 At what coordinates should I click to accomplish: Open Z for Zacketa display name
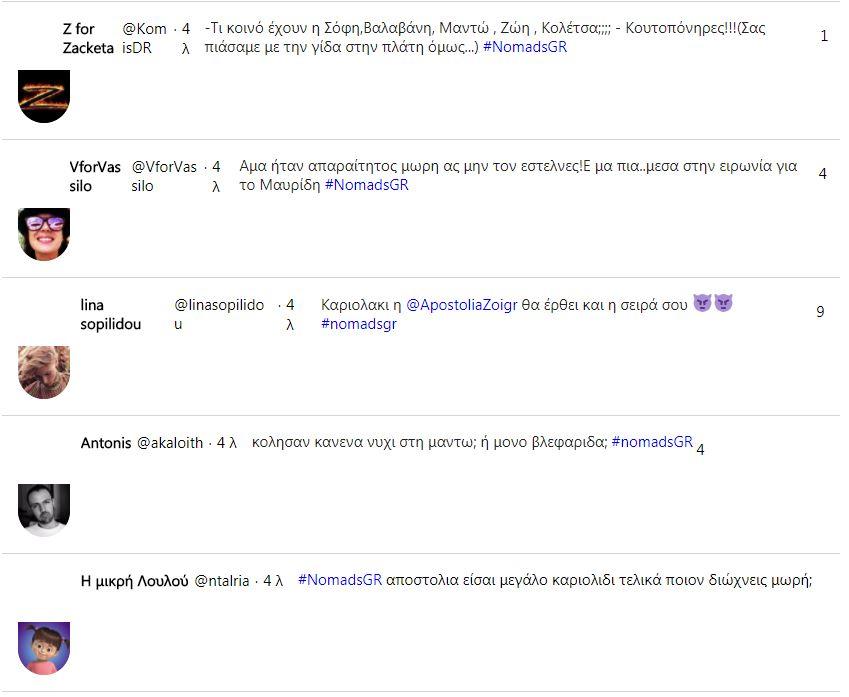point(88,38)
